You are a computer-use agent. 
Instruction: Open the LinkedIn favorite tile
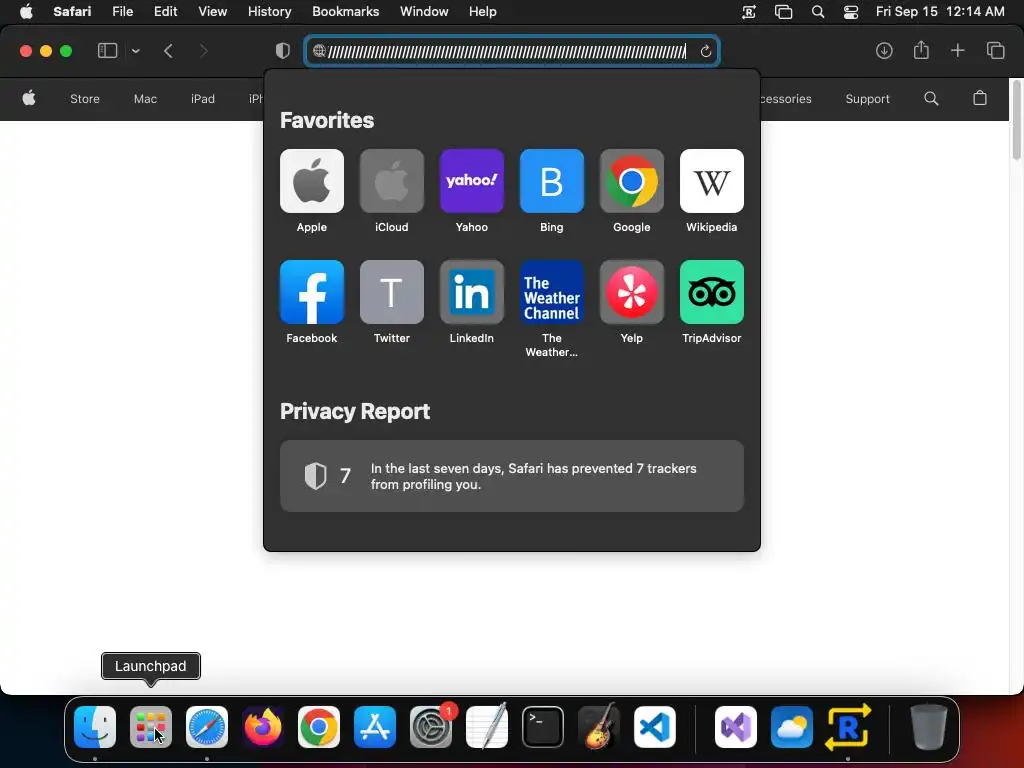[472, 292]
